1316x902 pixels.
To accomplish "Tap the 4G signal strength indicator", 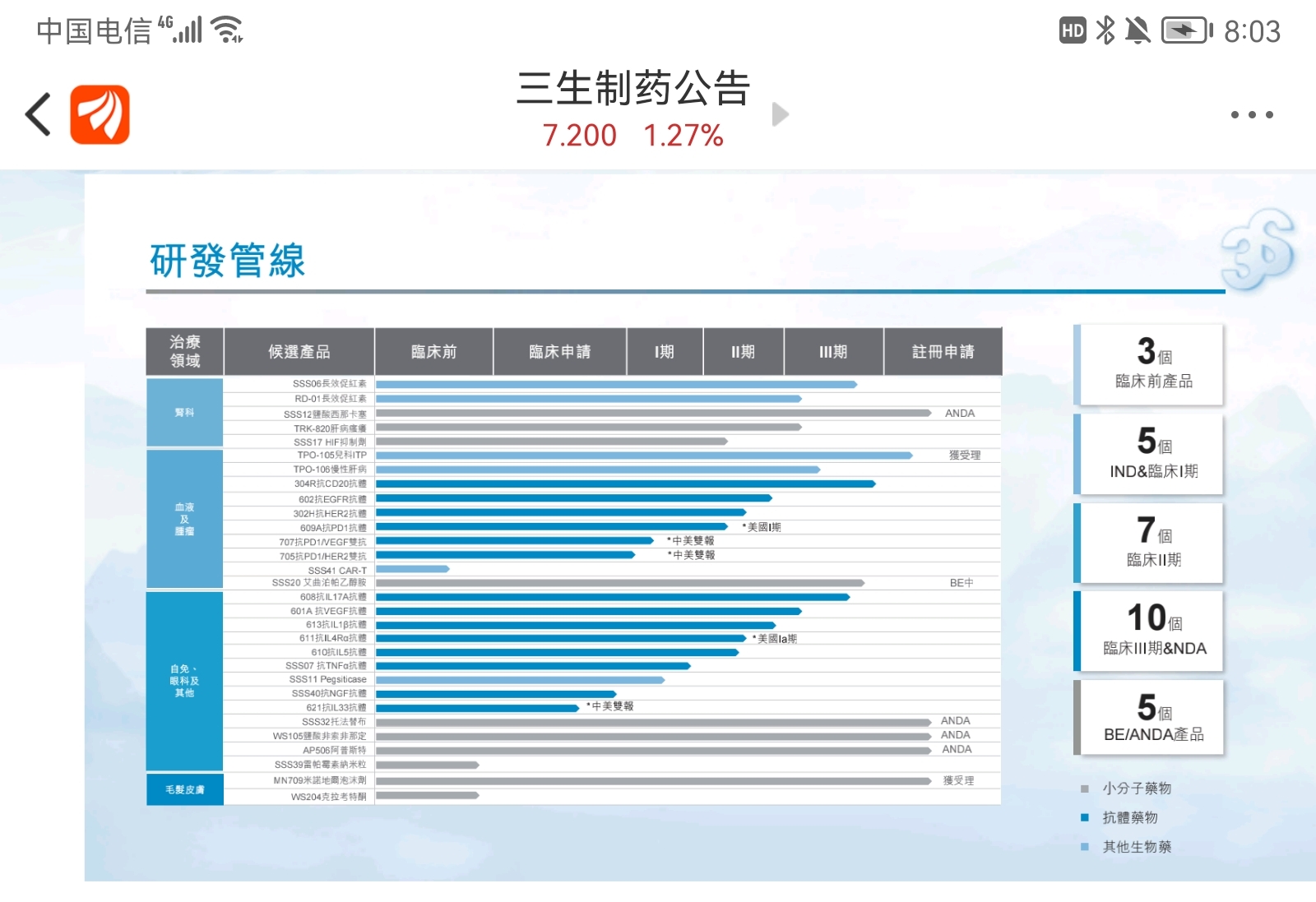I will [x=179, y=30].
